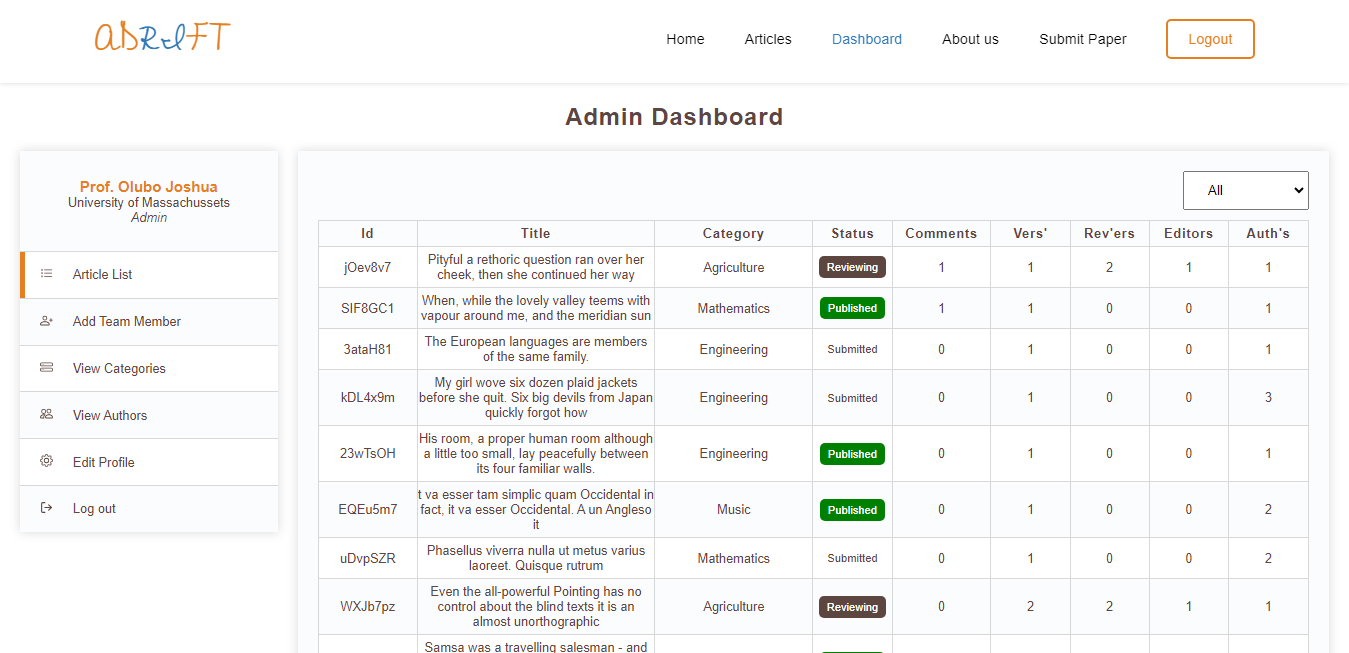This screenshot has width=1349, height=653.
Task: Click the View Authors people icon
Action: [46, 415]
